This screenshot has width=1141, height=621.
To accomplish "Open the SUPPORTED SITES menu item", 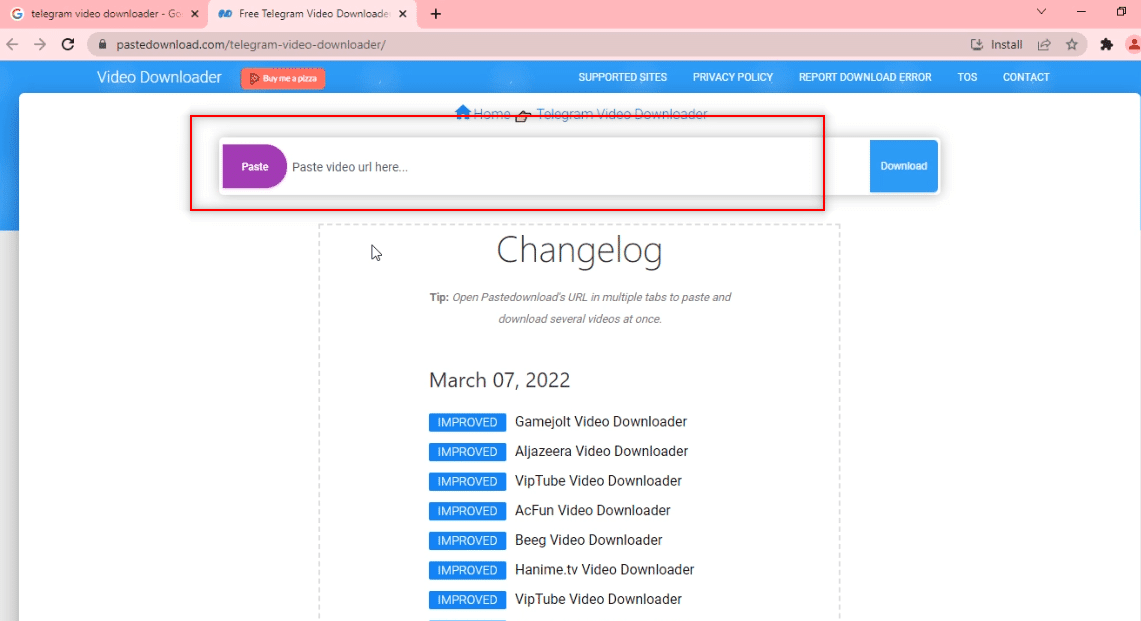I will (x=623, y=77).
